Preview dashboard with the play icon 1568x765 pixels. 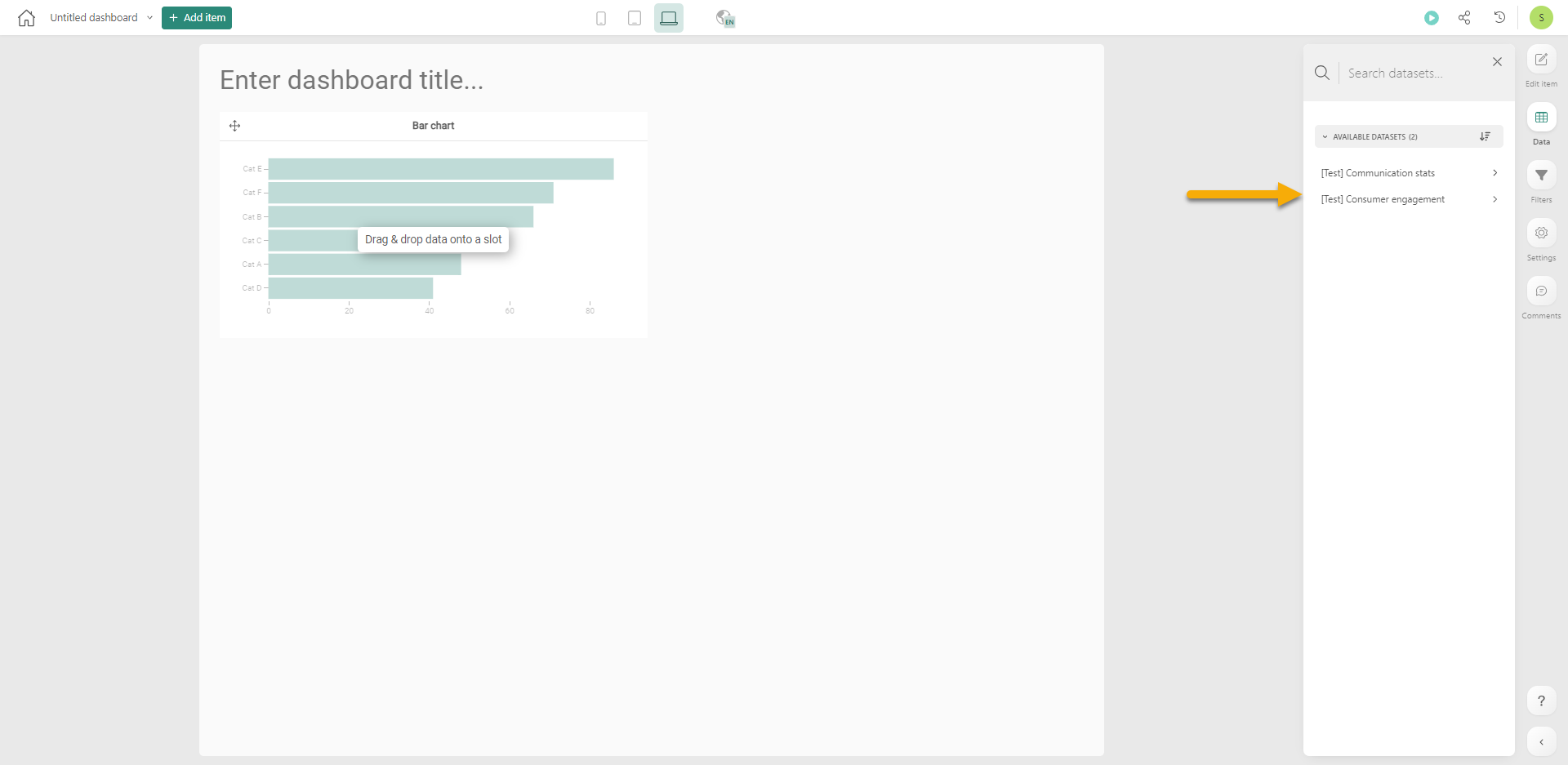1432,18
